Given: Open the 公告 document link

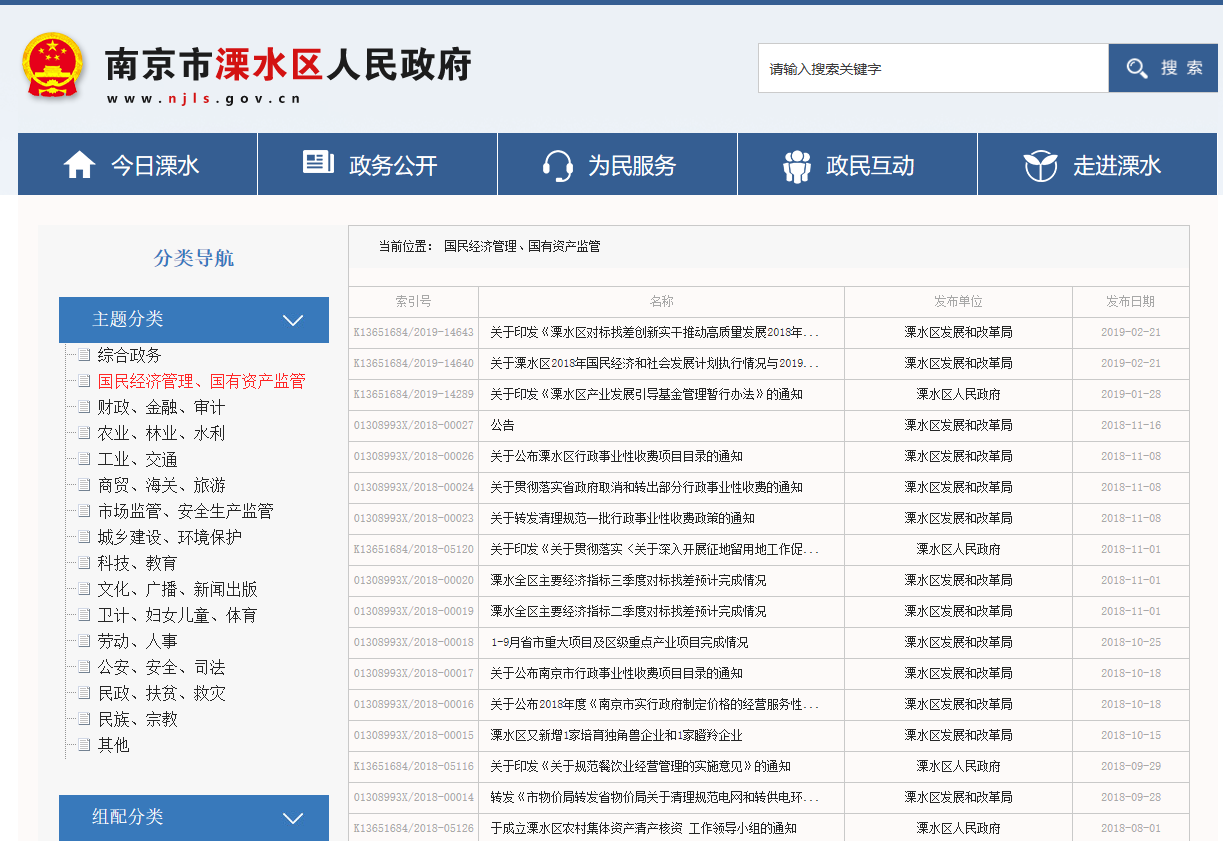Looking at the screenshot, I should (502, 425).
